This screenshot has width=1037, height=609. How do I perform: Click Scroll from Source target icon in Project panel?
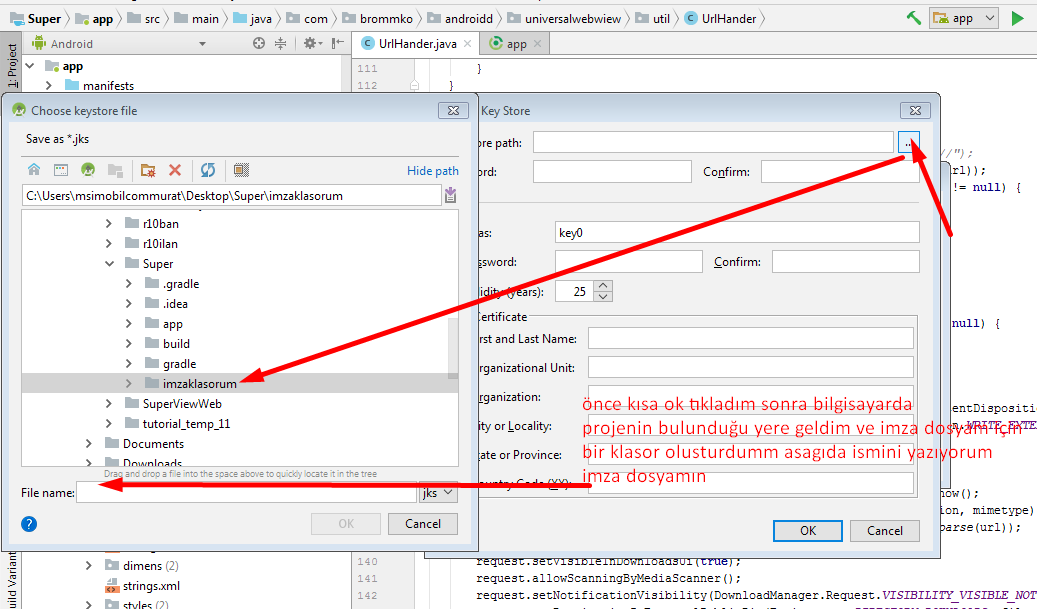[259, 44]
